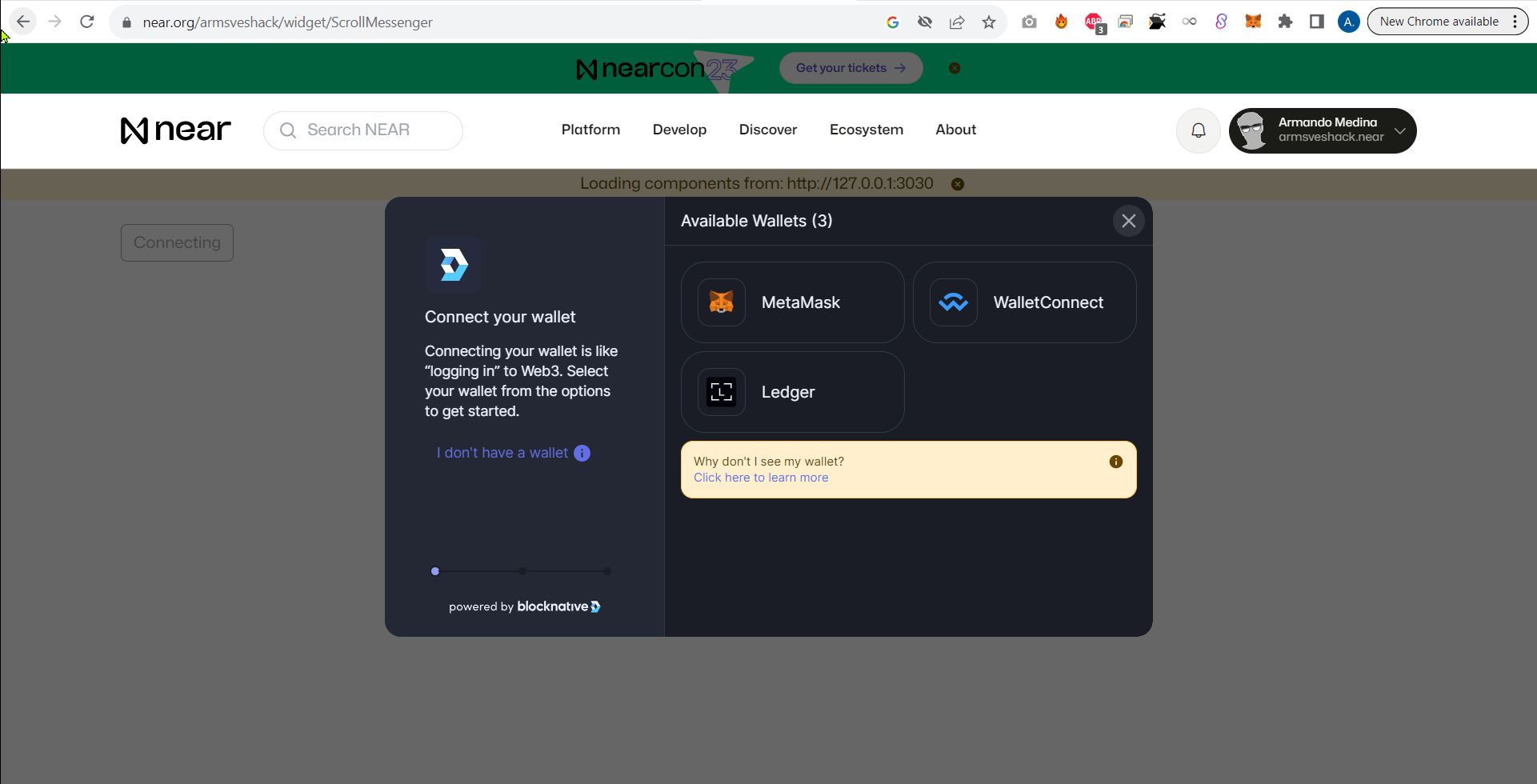Click the picture extension icon in toolbar
The height and width of the screenshot is (784, 1537).
pos(1125,22)
